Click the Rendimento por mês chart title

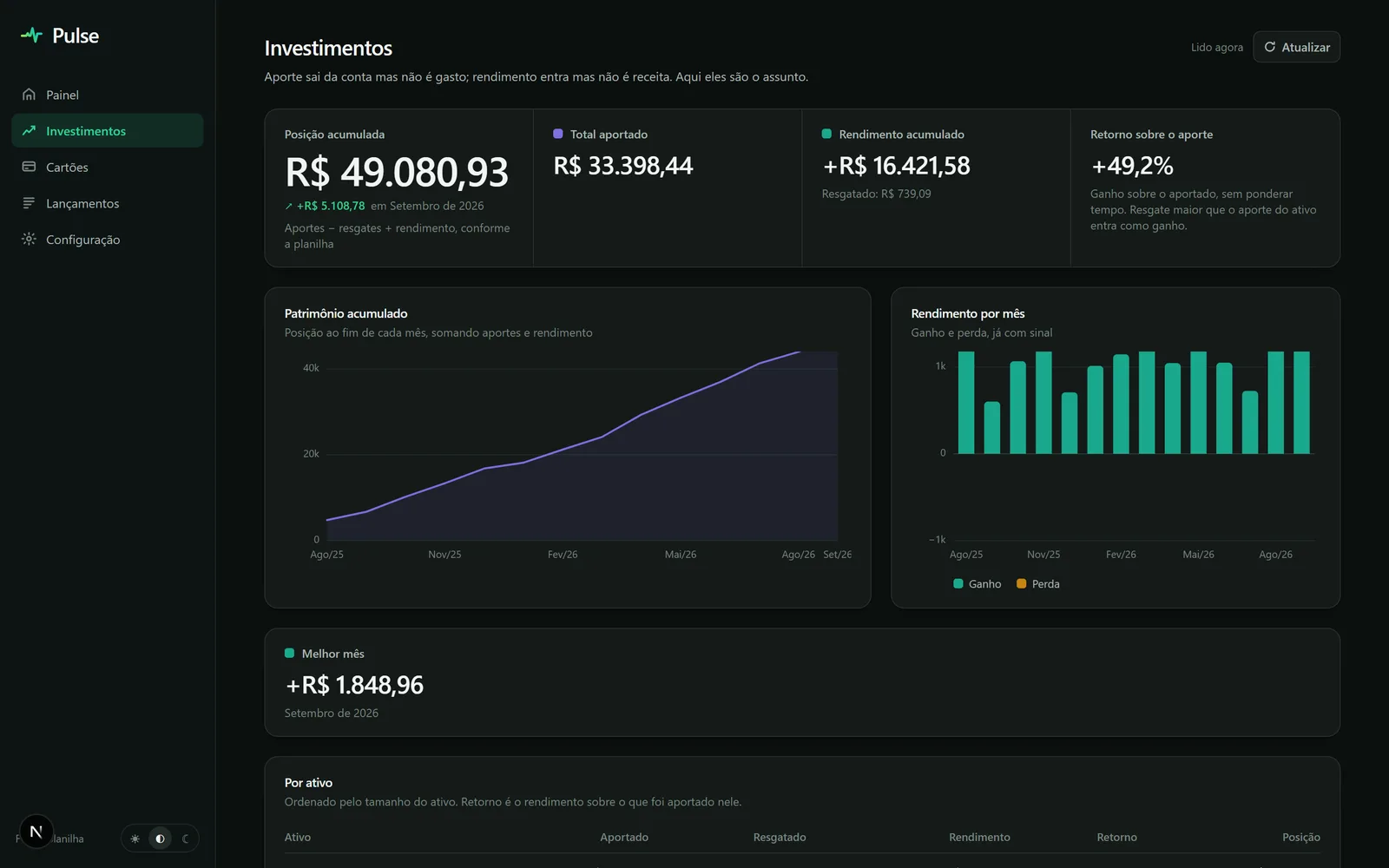pyautogui.click(x=968, y=313)
